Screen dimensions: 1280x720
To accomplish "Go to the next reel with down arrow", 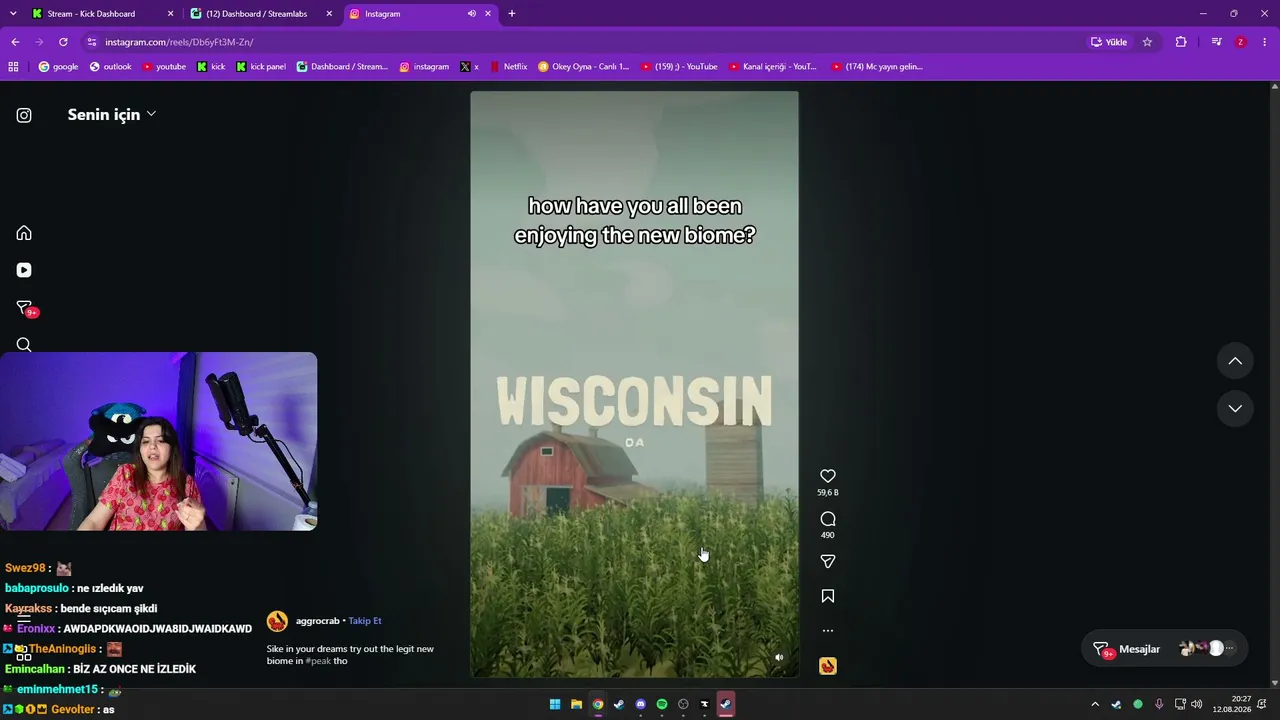I will click(1235, 408).
